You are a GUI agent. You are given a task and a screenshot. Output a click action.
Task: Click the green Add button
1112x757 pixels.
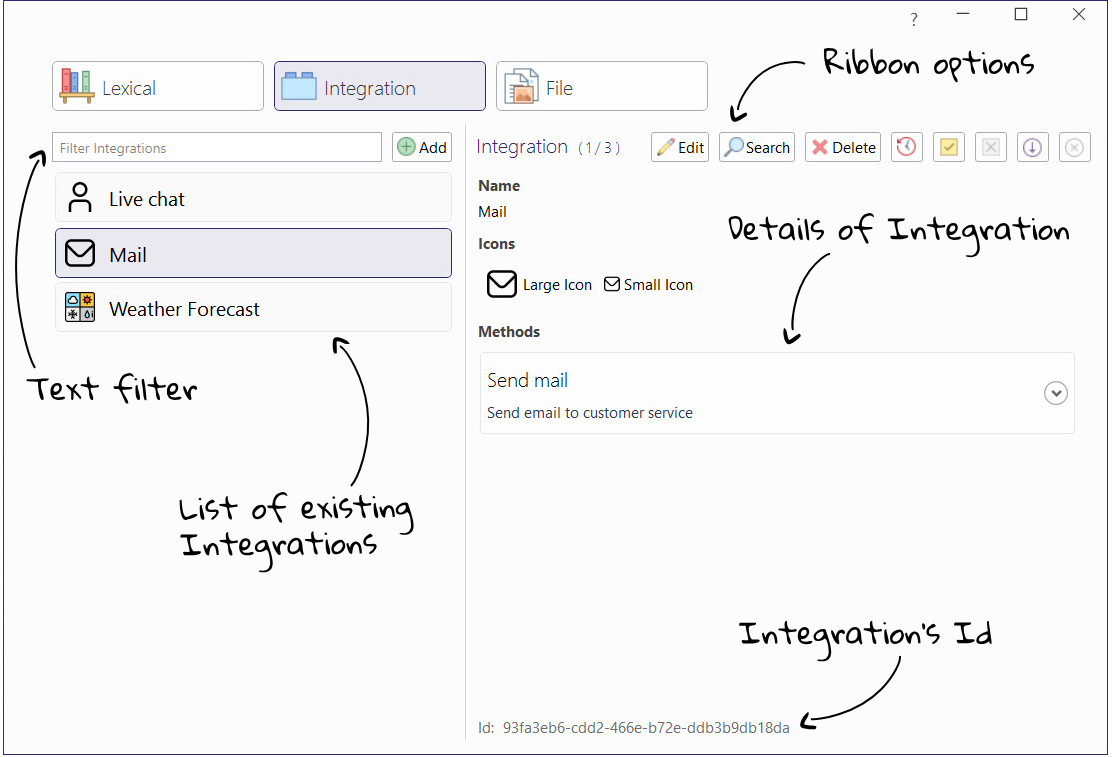[421, 146]
